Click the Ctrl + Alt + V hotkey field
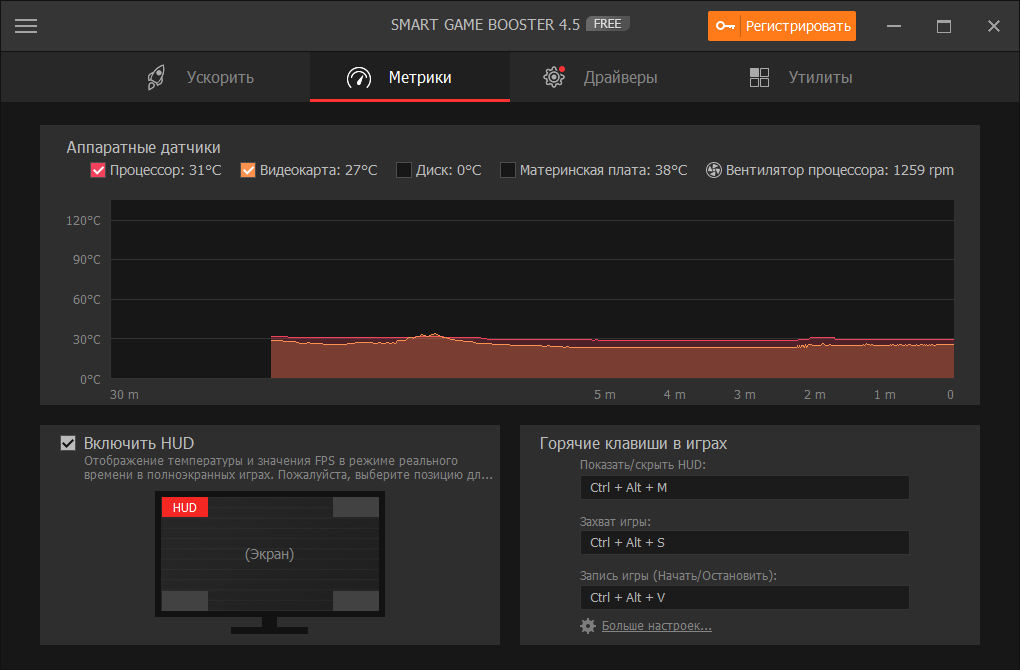The height and width of the screenshot is (670, 1020). coord(744,597)
